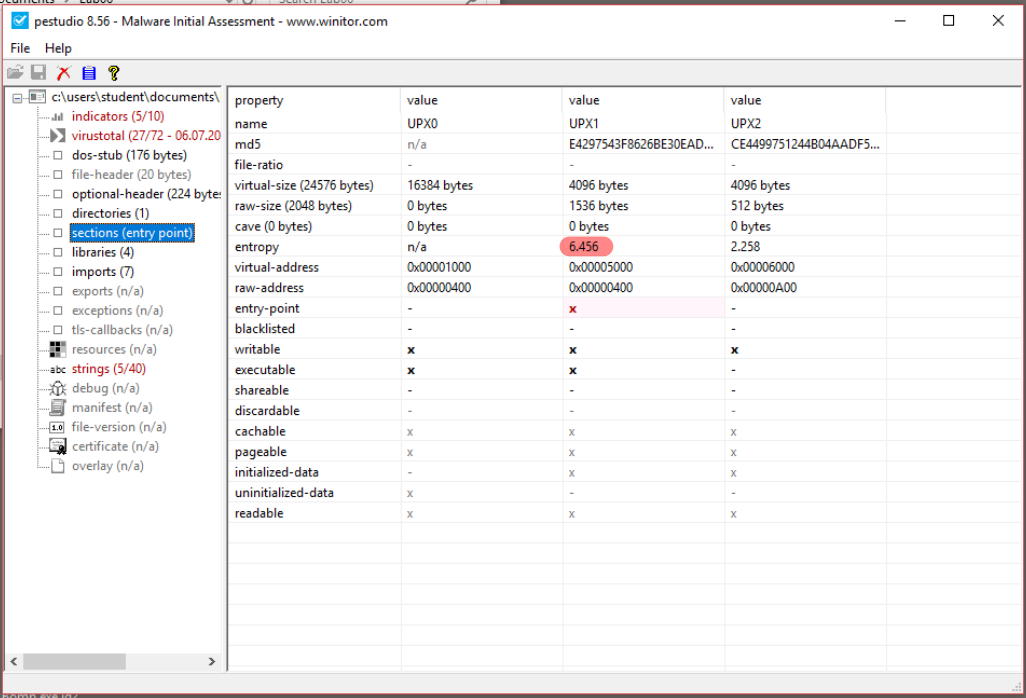
Task: Click the CE4499751244B04AADF5 md5 cell
Action: coord(805,145)
